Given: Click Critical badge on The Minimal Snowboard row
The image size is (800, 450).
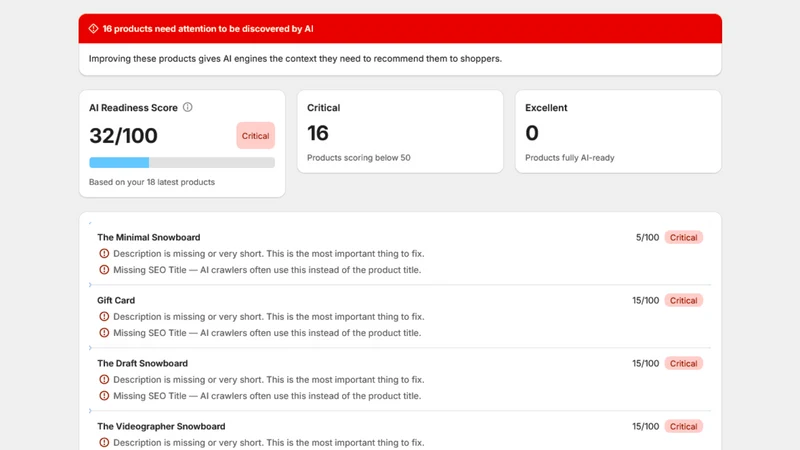Looking at the screenshot, I should pos(684,237).
